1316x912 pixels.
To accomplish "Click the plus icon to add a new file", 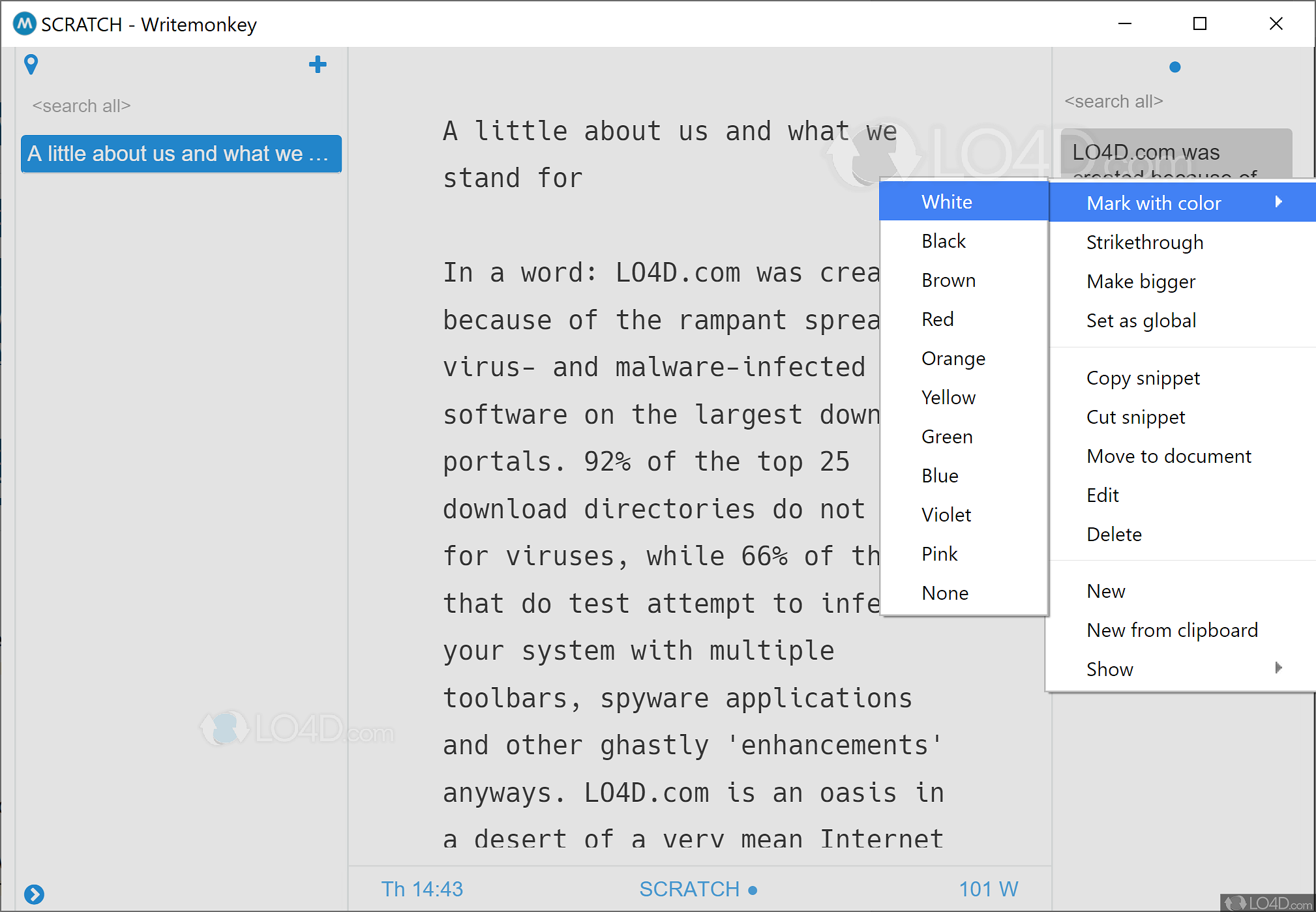I will 318,64.
